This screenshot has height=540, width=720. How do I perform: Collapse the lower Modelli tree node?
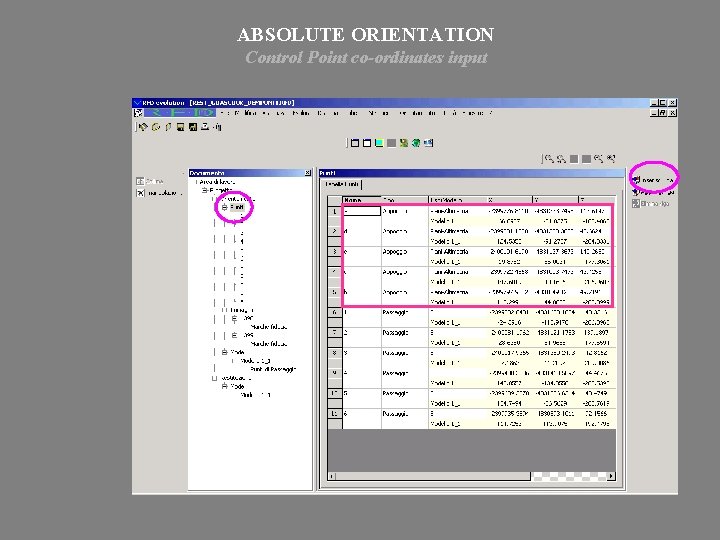coord(225,387)
